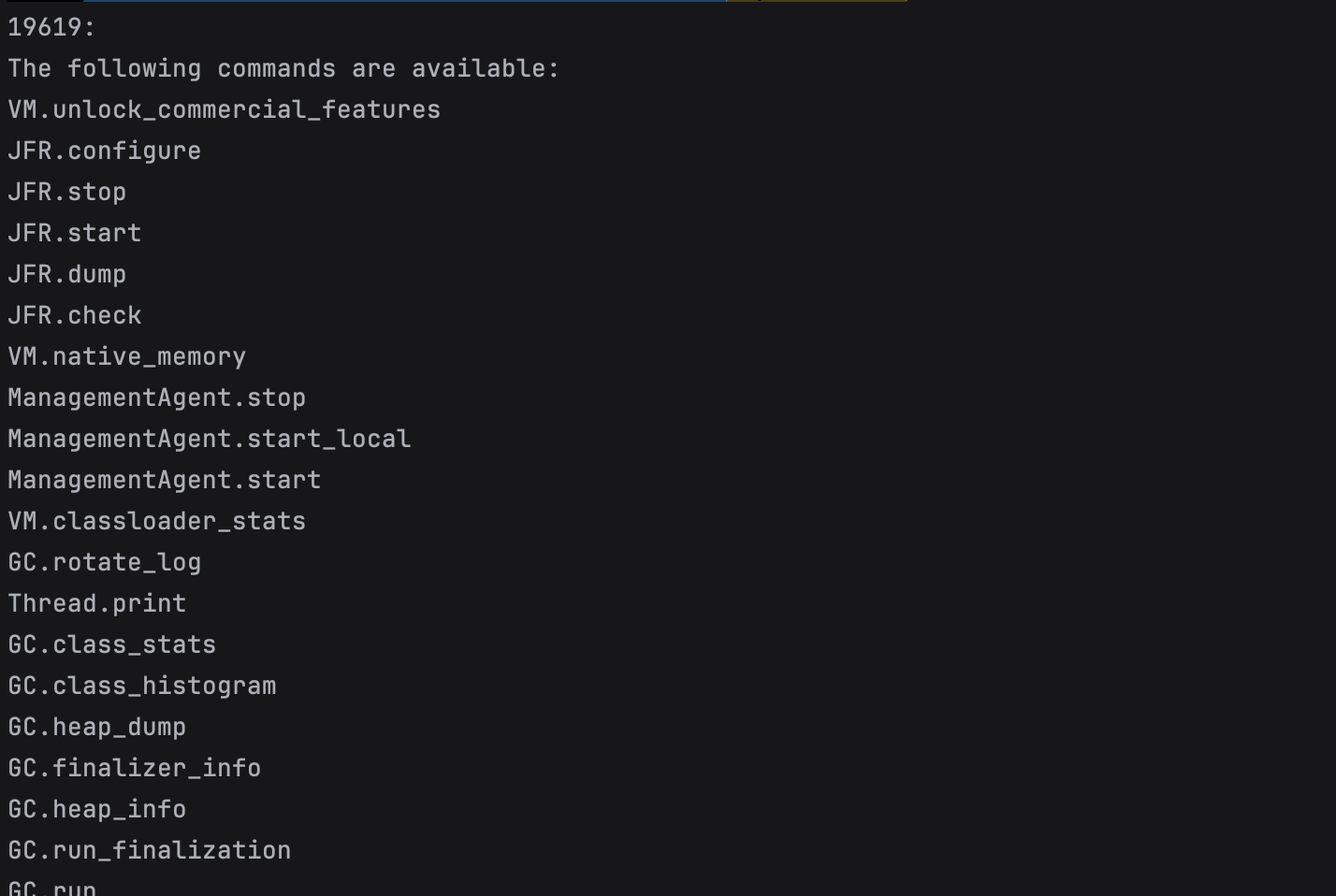Click the ManagementAgent.start command
This screenshot has height=896, width=1336.
(164, 480)
